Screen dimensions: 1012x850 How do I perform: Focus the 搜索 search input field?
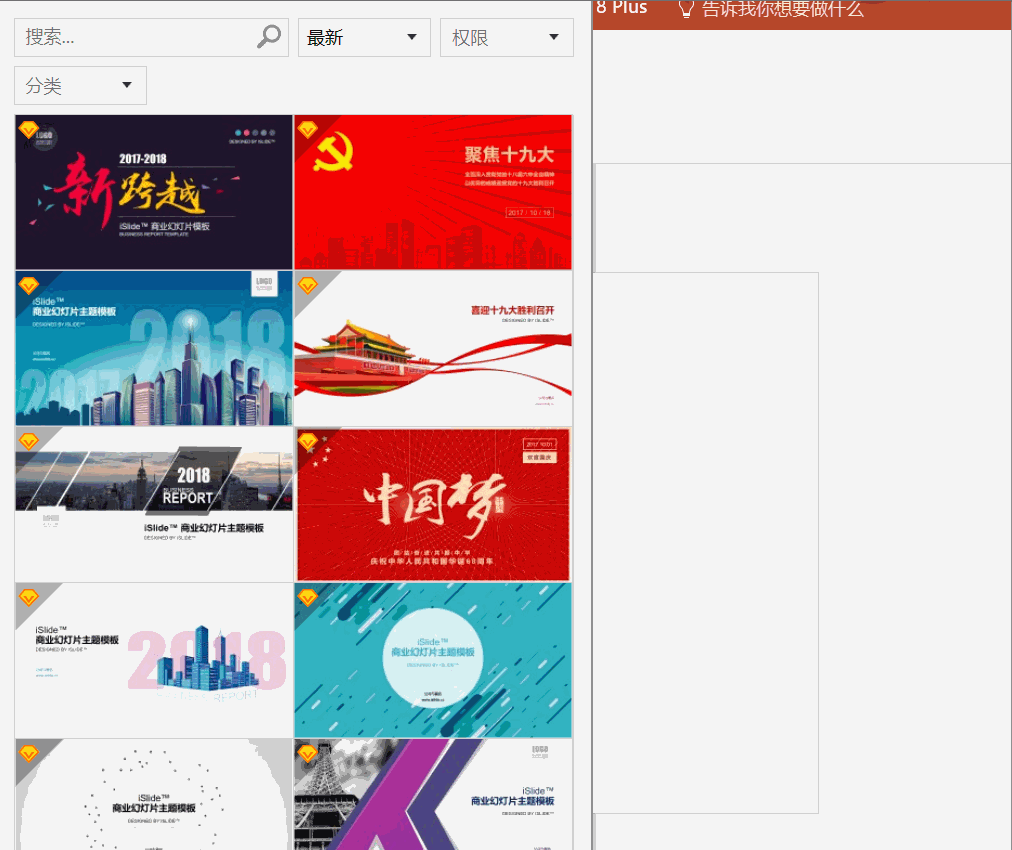(151, 37)
